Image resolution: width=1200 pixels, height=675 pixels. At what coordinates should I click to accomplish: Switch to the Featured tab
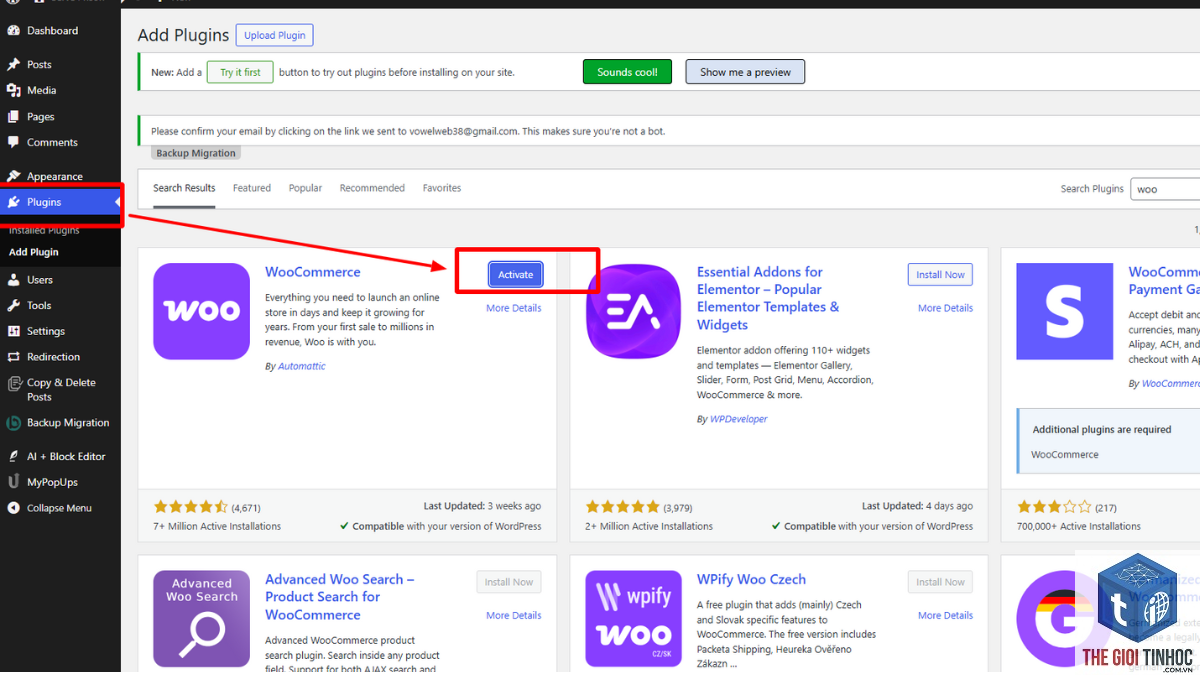pyautogui.click(x=252, y=188)
